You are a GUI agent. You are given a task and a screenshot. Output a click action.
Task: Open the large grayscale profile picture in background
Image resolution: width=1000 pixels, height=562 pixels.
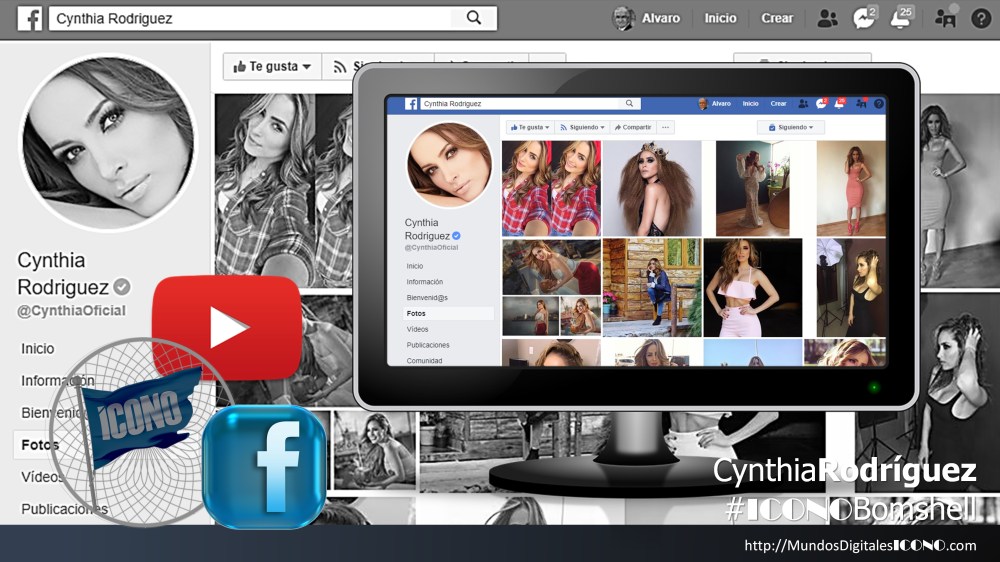(x=108, y=143)
